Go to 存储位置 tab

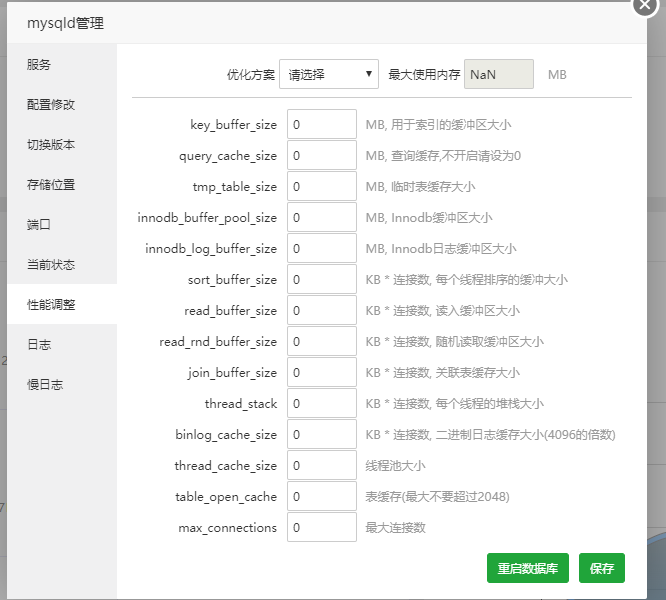click(x=62, y=184)
